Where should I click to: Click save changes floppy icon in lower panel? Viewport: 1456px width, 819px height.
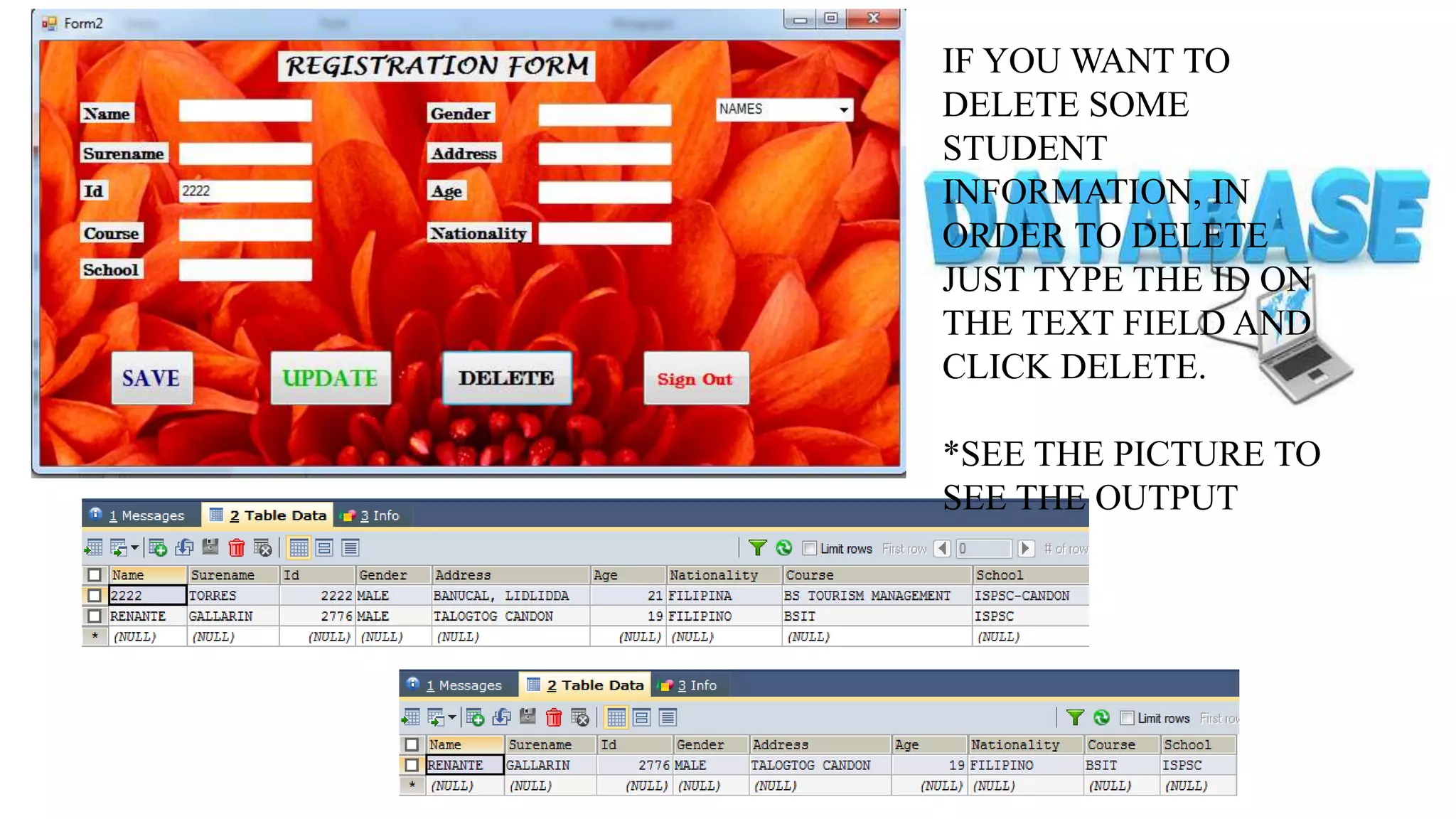pos(528,717)
